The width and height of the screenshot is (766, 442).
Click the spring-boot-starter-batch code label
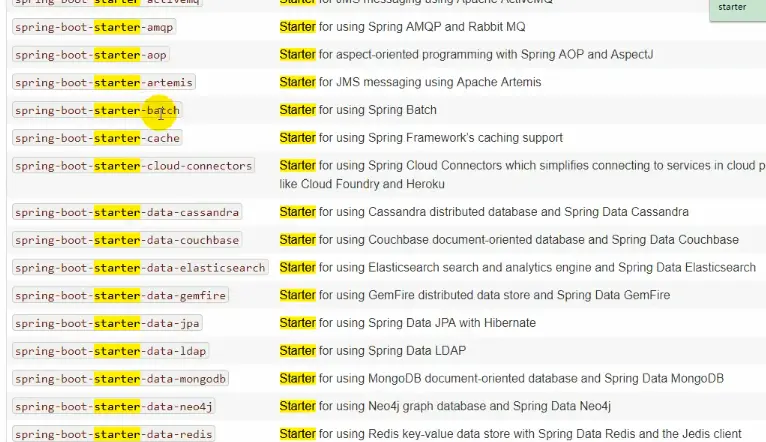(x=97, y=110)
